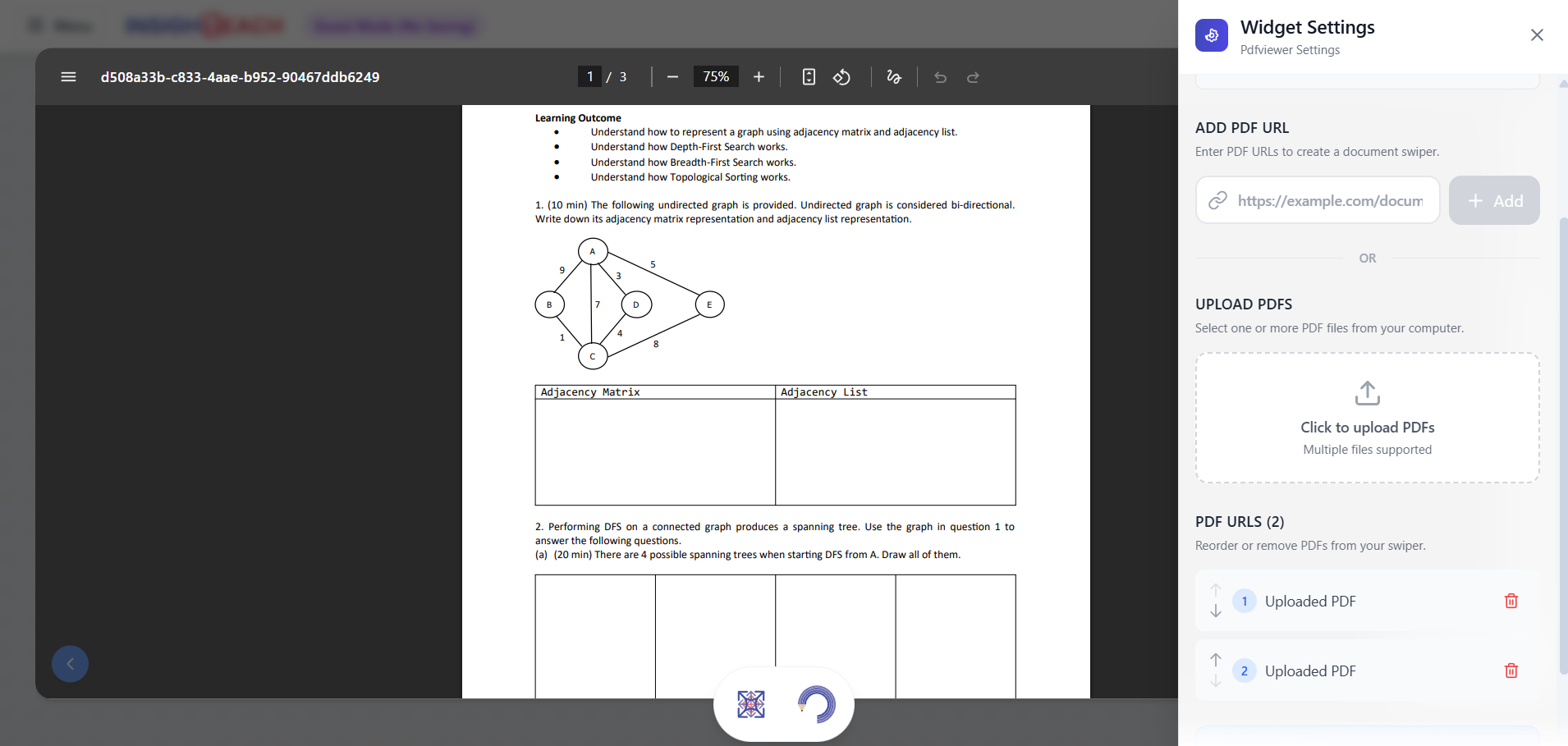Rotate the document with the rotate icon
The width and height of the screenshot is (1568, 746).
tap(841, 77)
